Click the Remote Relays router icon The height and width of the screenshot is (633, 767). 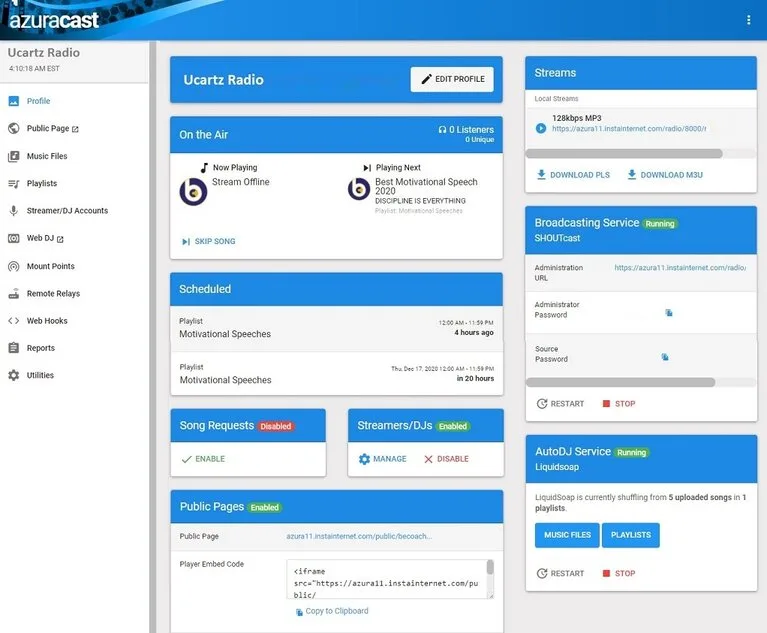[x=14, y=294]
